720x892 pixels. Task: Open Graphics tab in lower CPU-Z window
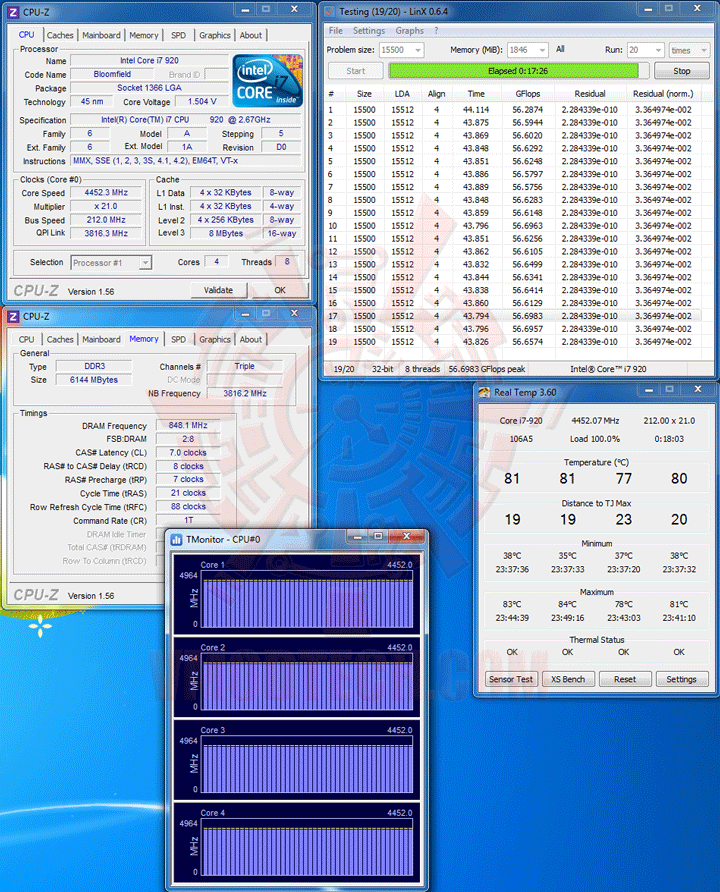click(x=215, y=340)
